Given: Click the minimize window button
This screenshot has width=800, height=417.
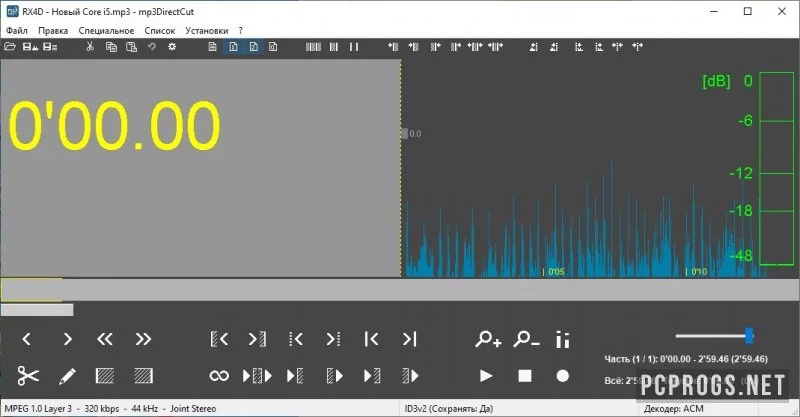Looking at the screenshot, I should pos(714,11).
